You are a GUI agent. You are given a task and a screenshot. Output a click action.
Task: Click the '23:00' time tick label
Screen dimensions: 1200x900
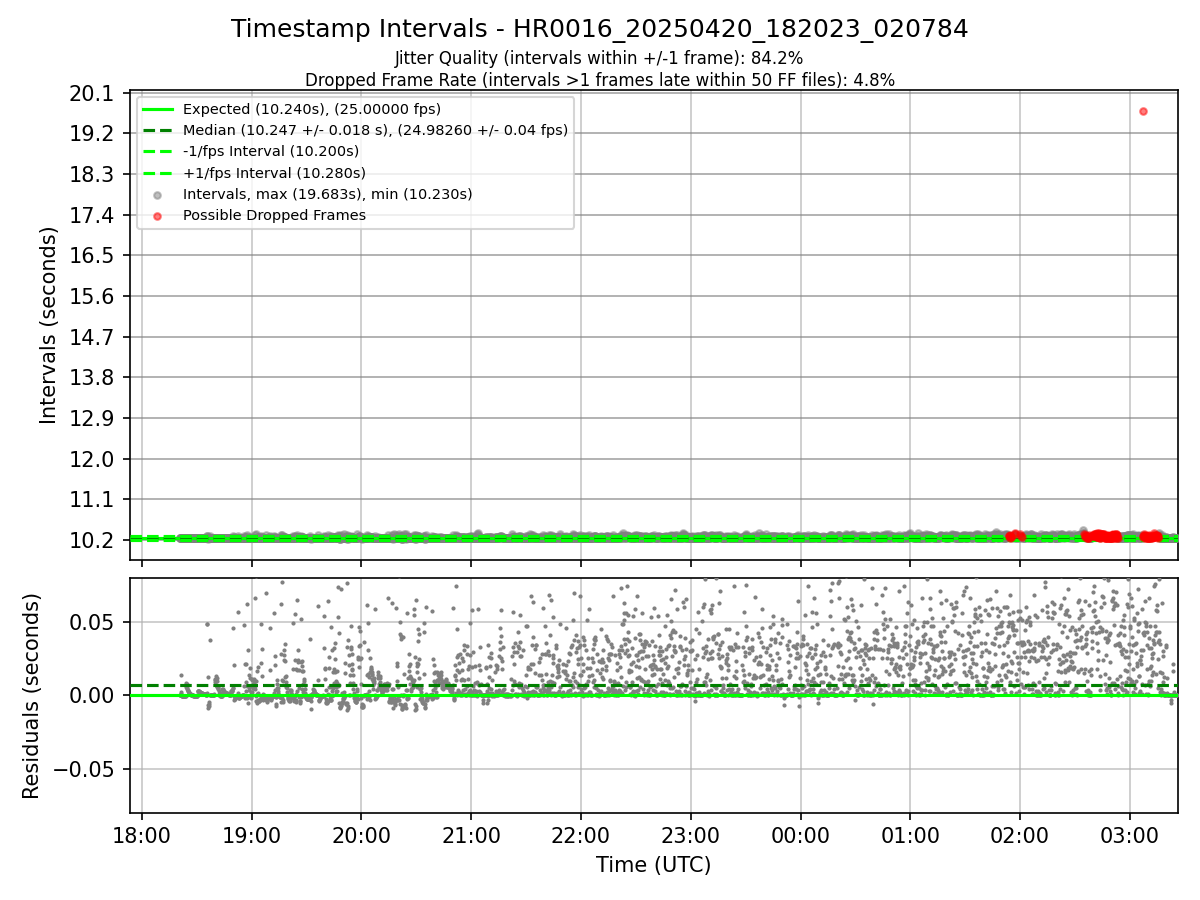point(690,835)
